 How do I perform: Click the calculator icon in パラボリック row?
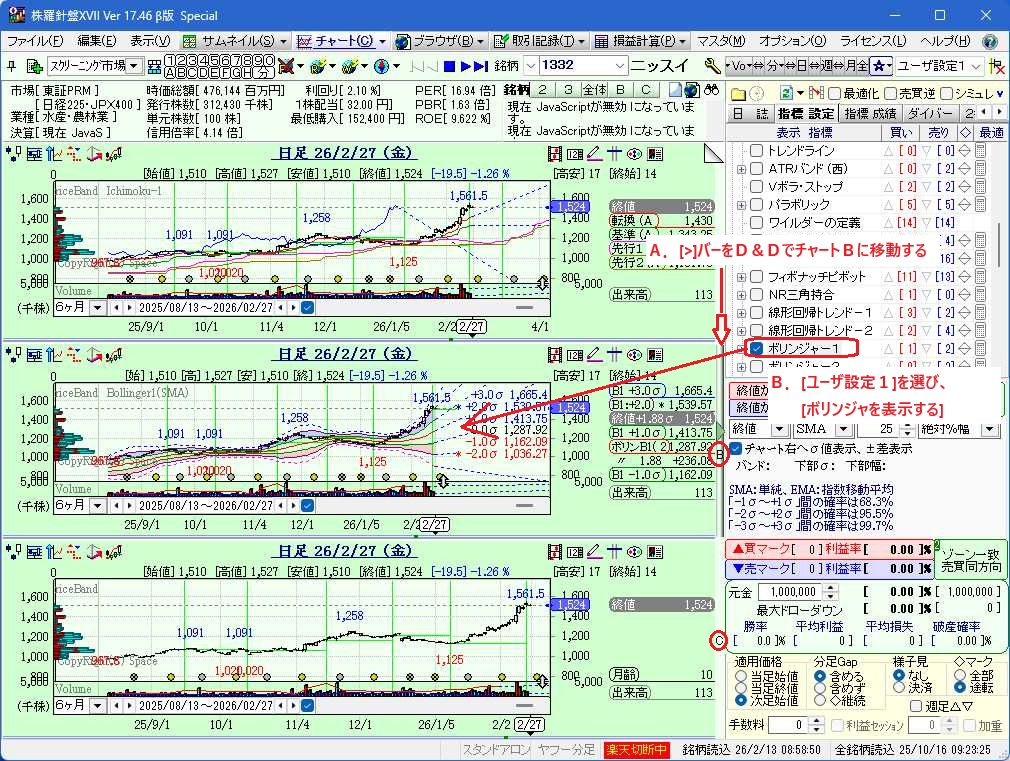pos(980,204)
